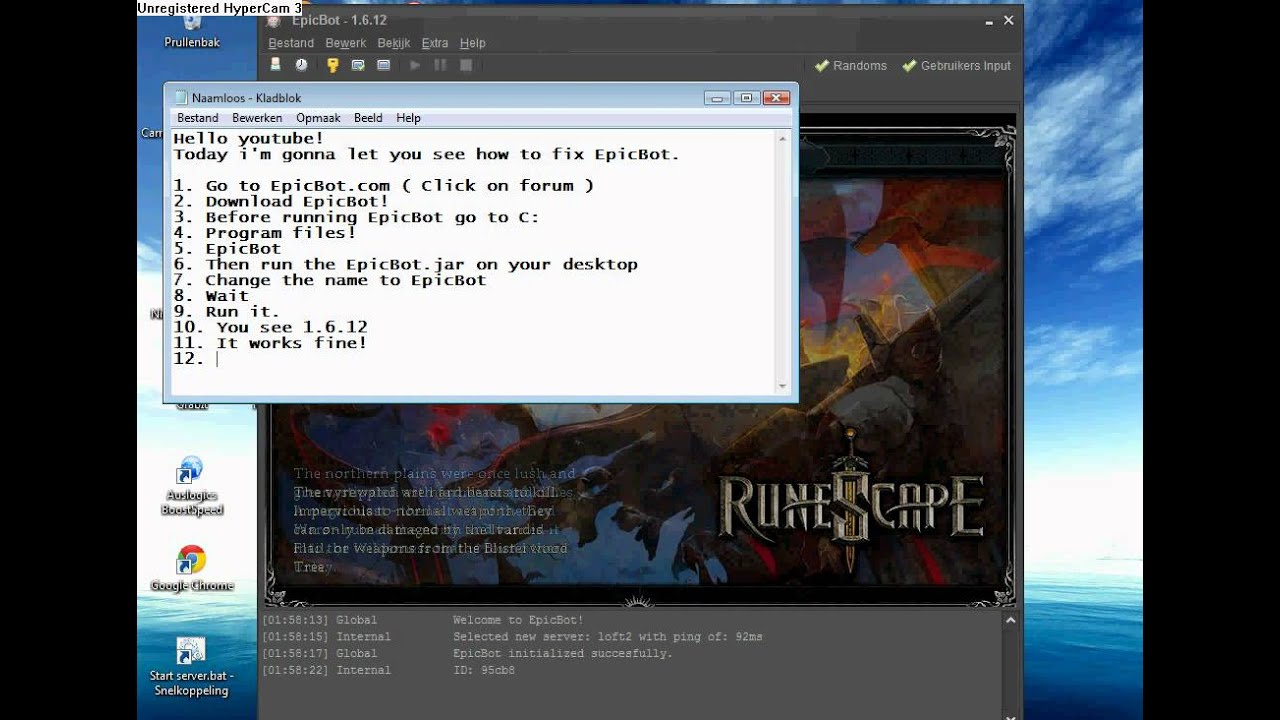Screen dimensions: 1280x720
Task: Toggle the Randoms checkmark option
Action: tap(851, 66)
